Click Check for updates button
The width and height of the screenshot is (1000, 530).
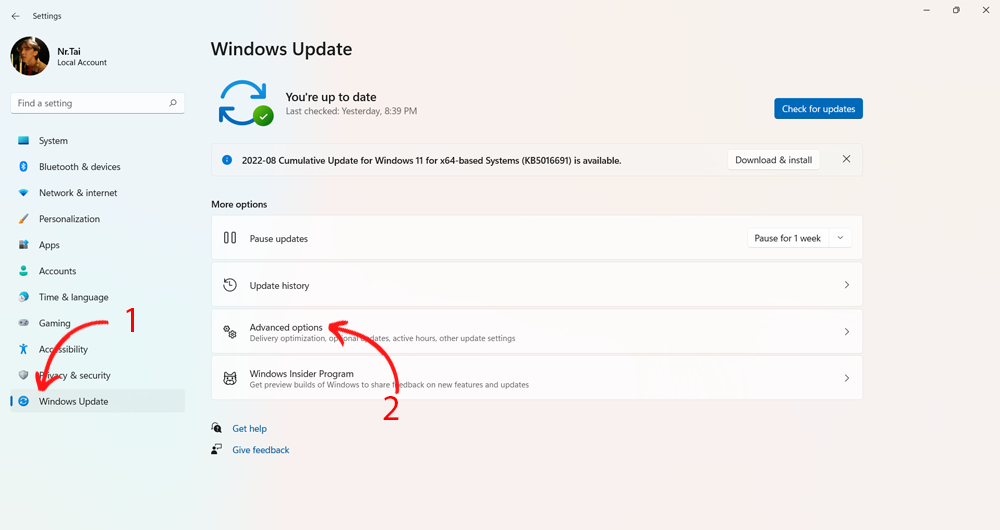point(818,108)
